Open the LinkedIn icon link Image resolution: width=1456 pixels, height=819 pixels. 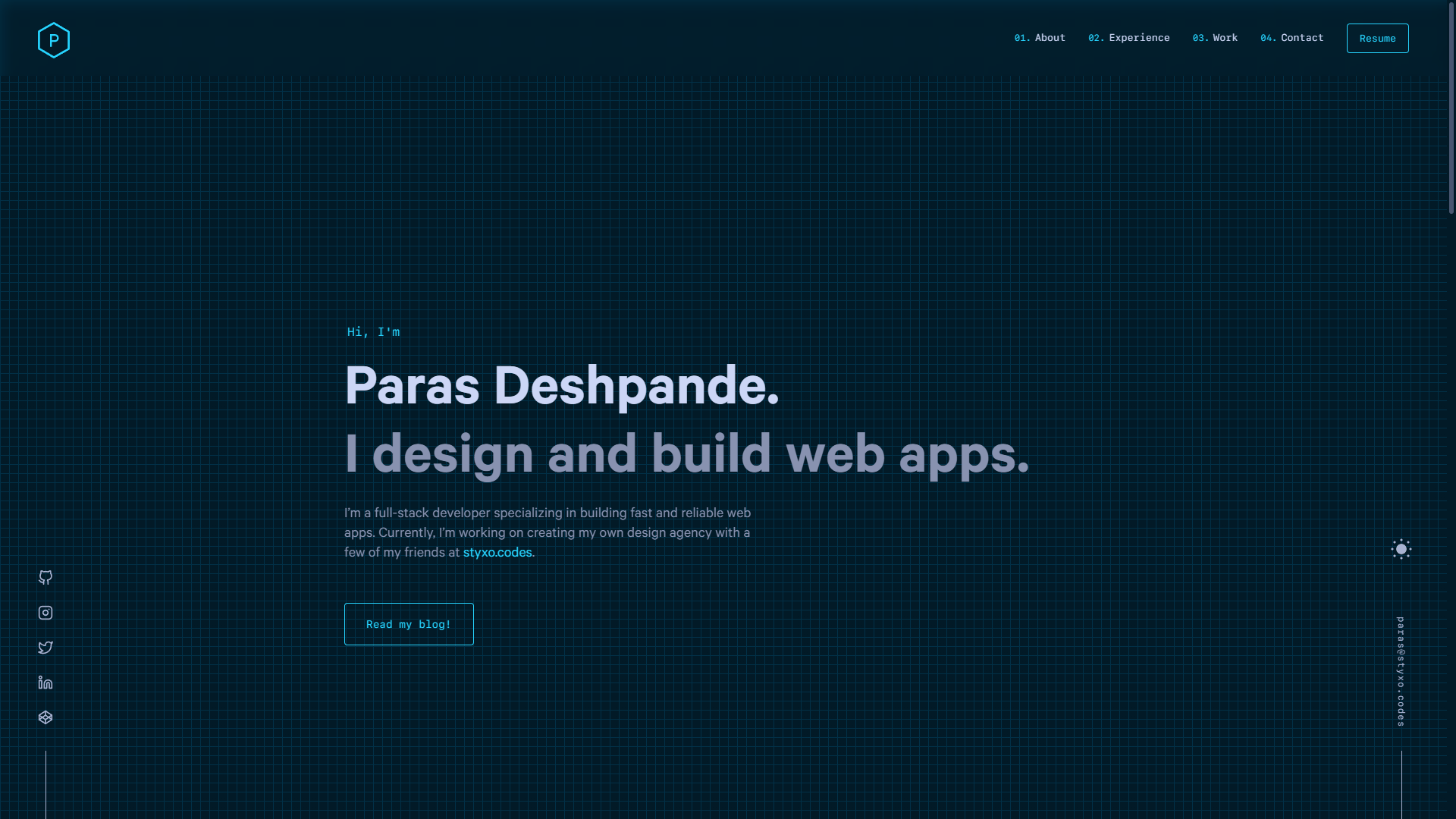tap(45, 682)
